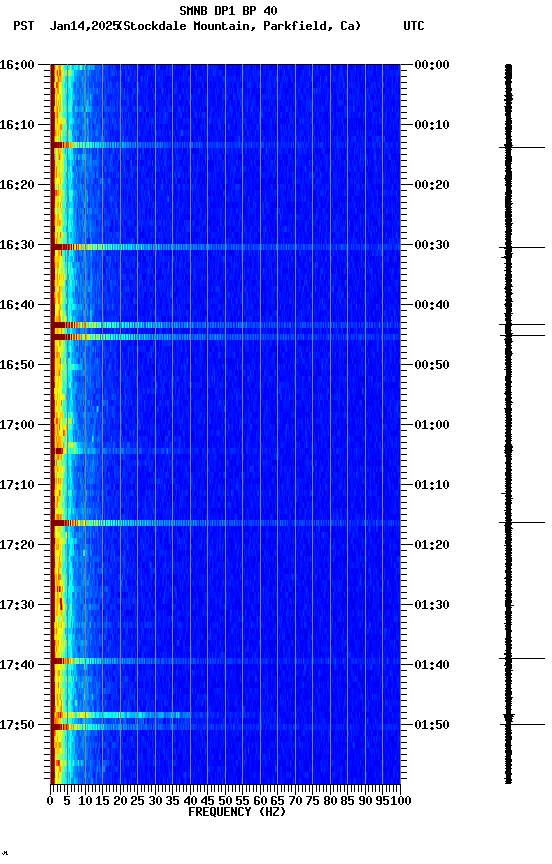The image size is (552, 864).
Task: Click the 25 Hz frequency tick label
Action: tap(138, 801)
